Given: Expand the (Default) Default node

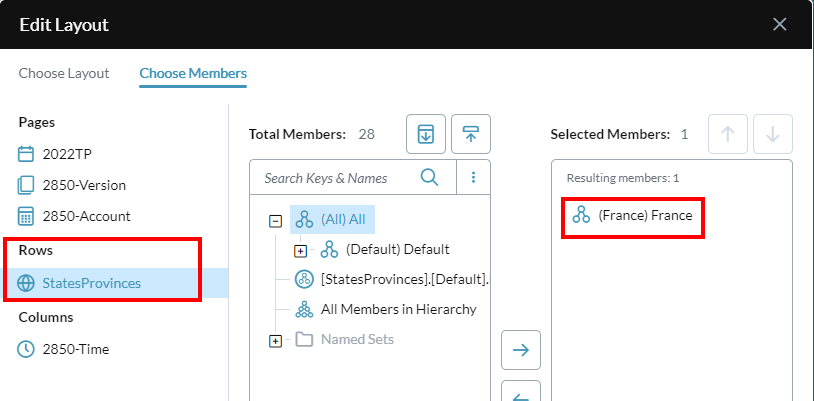Looking at the screenshot, I should 300,251.
